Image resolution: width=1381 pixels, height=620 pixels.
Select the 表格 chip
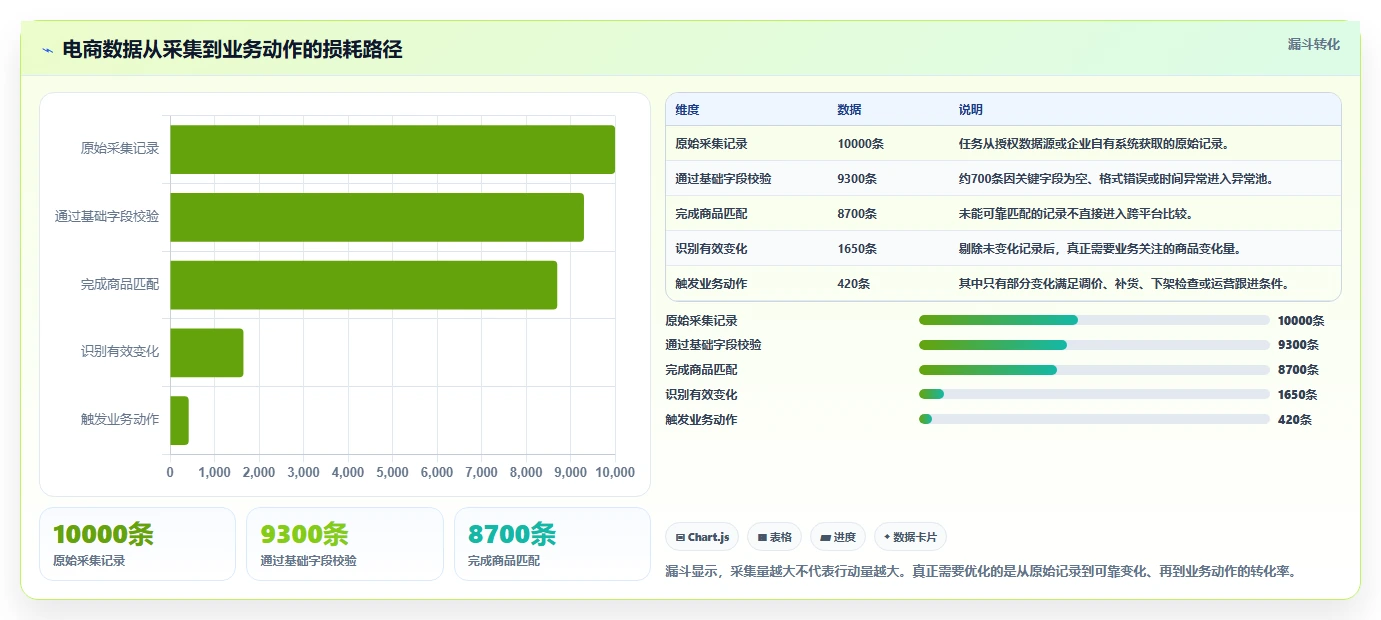pos(774,537)
